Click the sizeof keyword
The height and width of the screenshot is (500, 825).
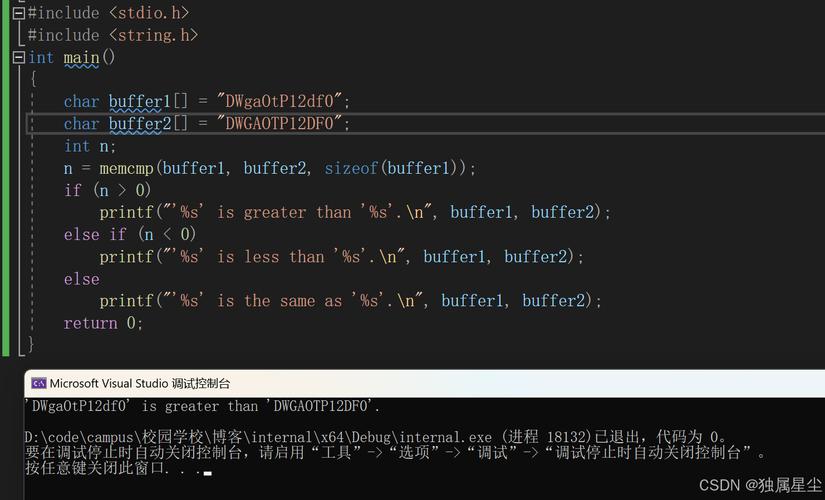(x=351, y=168)
